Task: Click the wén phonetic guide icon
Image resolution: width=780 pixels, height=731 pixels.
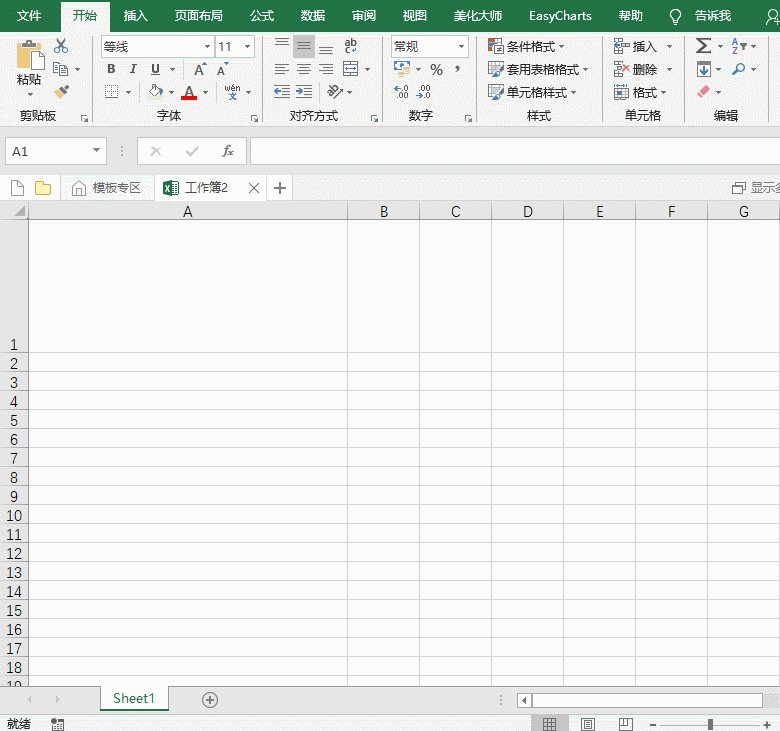Action: pyautogui.click(x=232, y=92)
